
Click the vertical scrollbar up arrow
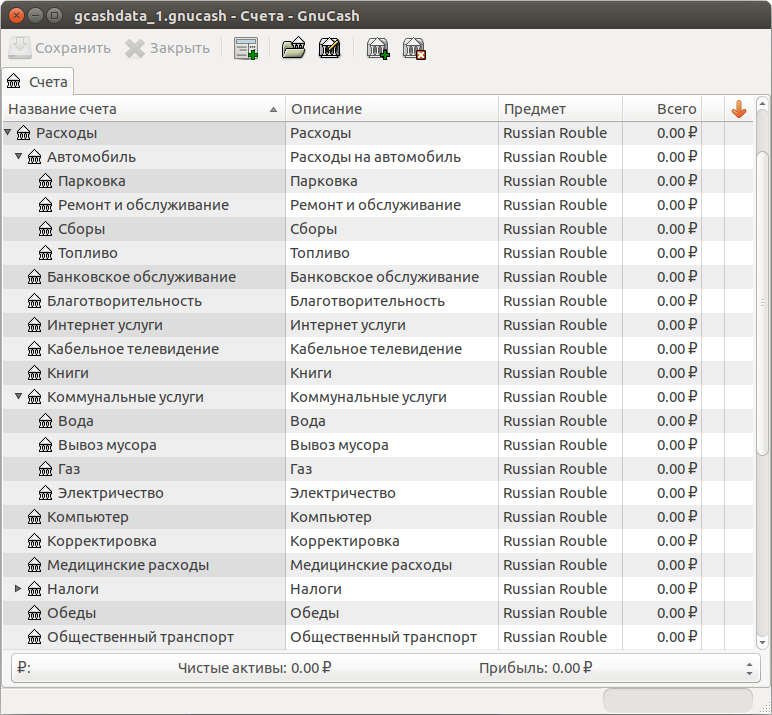pos(762,103)
